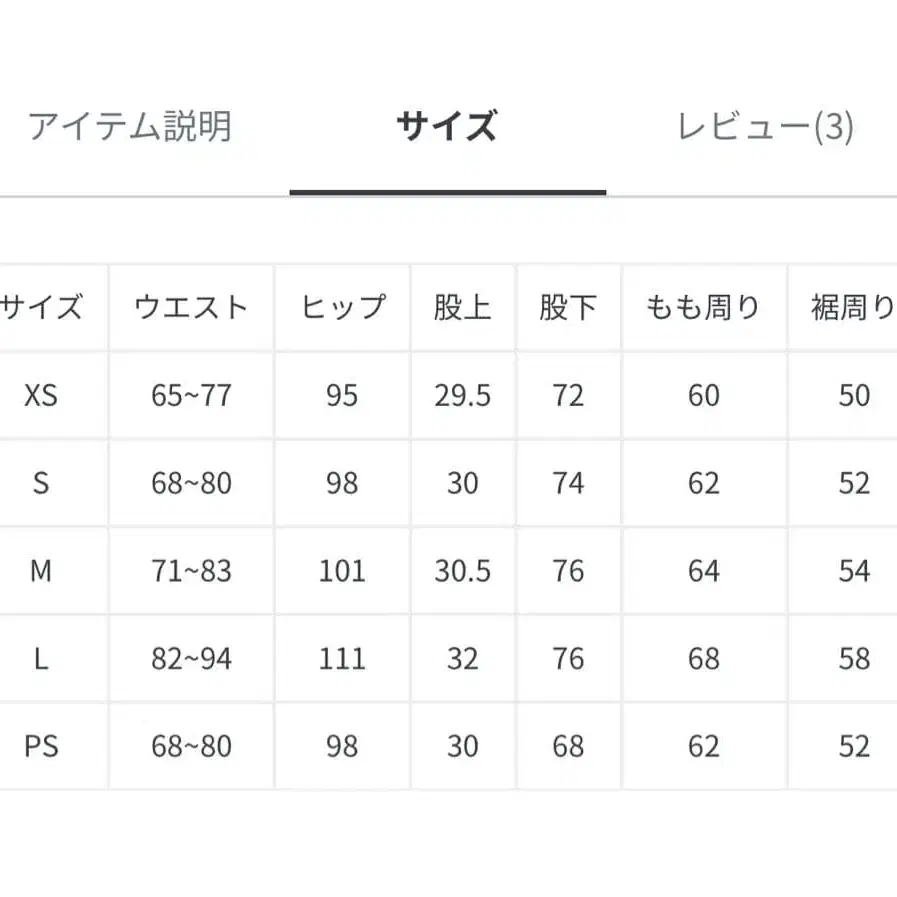Screen dimensions: 897x897
Task: Click the waist value 65~77 for XS
Action: point(190,395)
